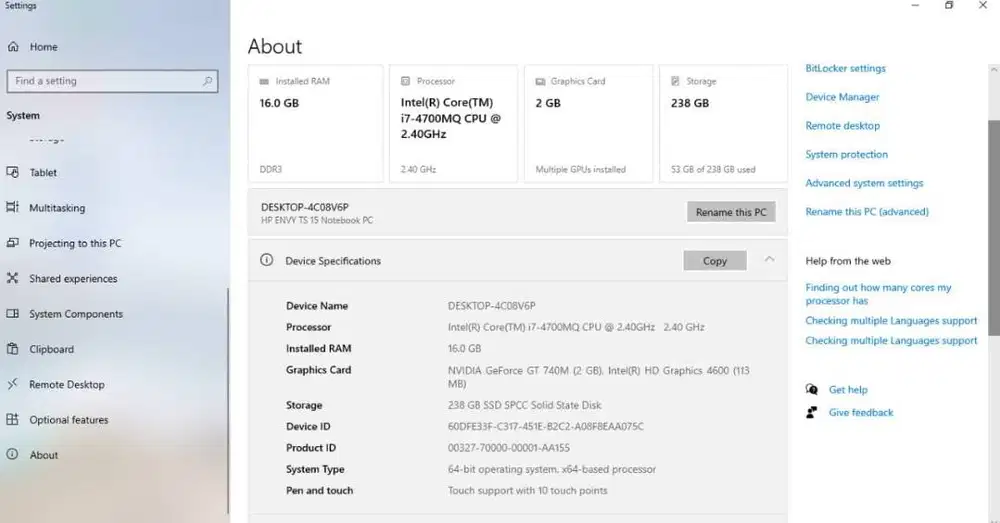1000x523 pixels.
Task: Click the Tablet sidebar icon
Action: [13, 172]
